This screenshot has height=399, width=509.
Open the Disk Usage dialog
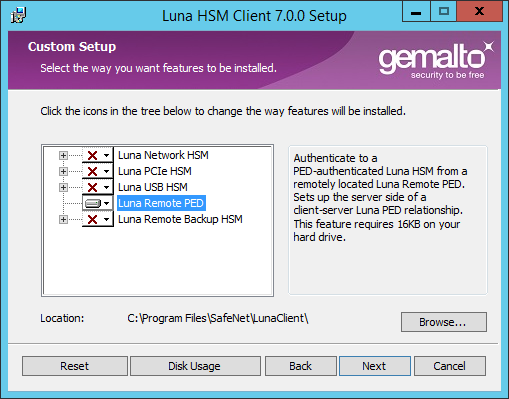point(195,366)
